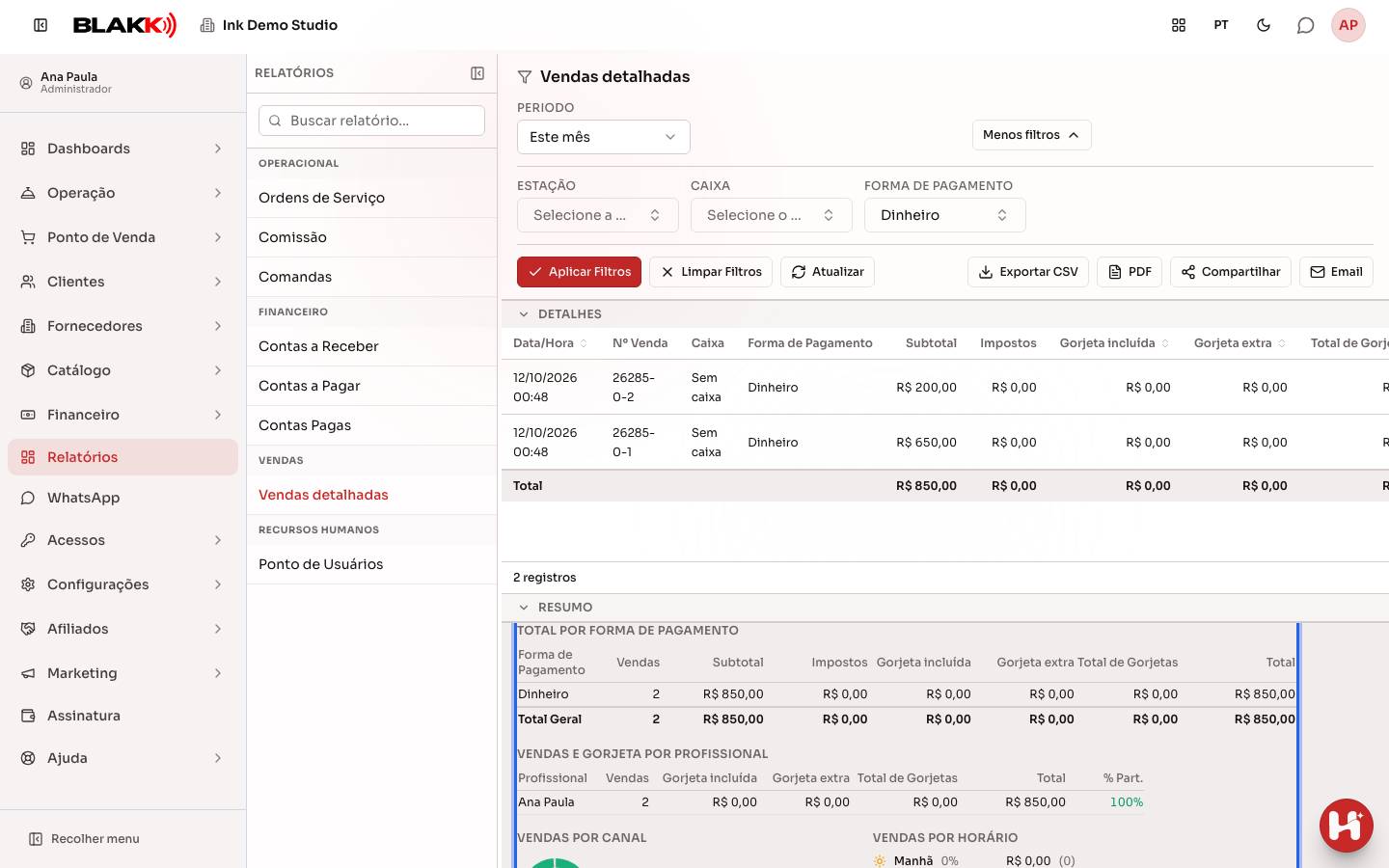The width and height of the screenshot is (1389, 868).
Task: Expand the Operação menu
Action: (x=123, y=193)
